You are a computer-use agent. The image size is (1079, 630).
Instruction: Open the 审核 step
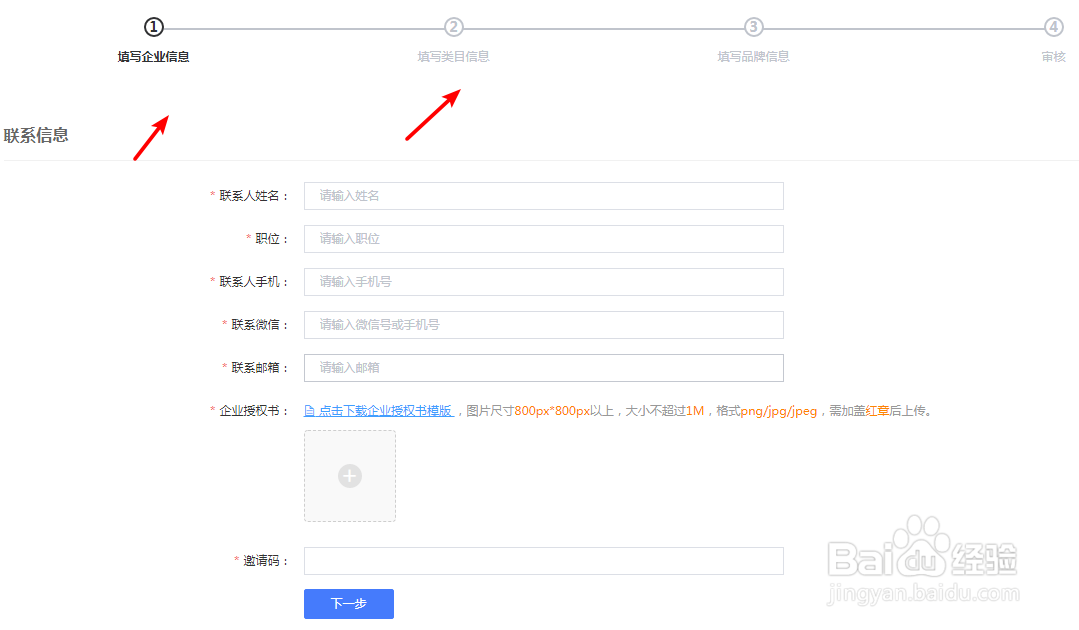1052,56
